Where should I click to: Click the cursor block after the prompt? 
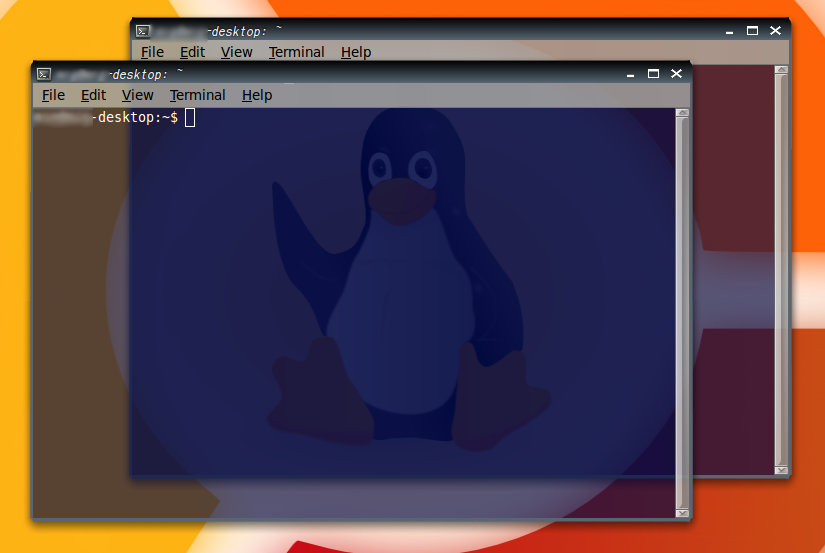(x=190, y=118)
